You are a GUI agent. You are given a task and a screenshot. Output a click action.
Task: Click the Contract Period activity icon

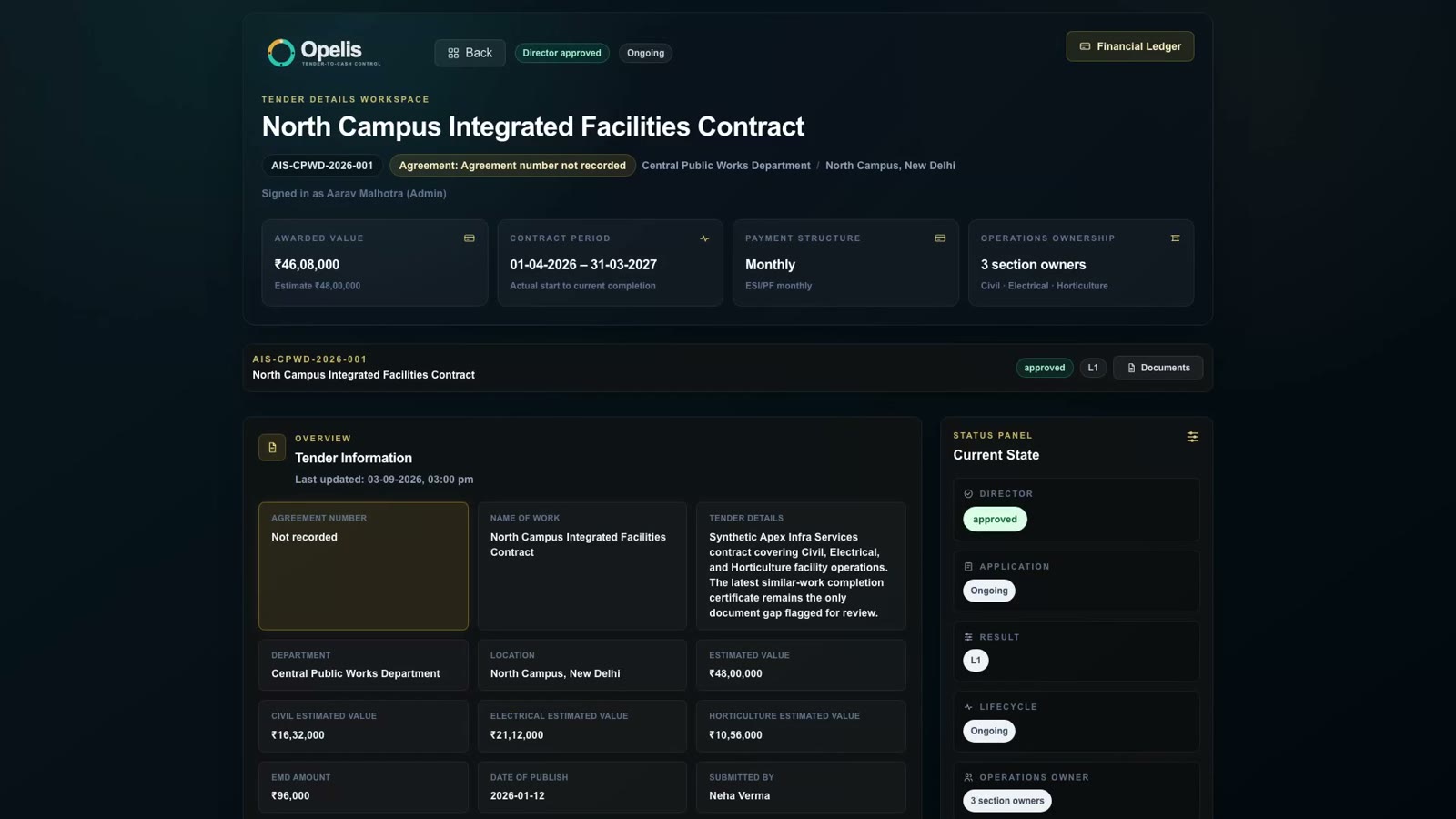tap(704, 238)
